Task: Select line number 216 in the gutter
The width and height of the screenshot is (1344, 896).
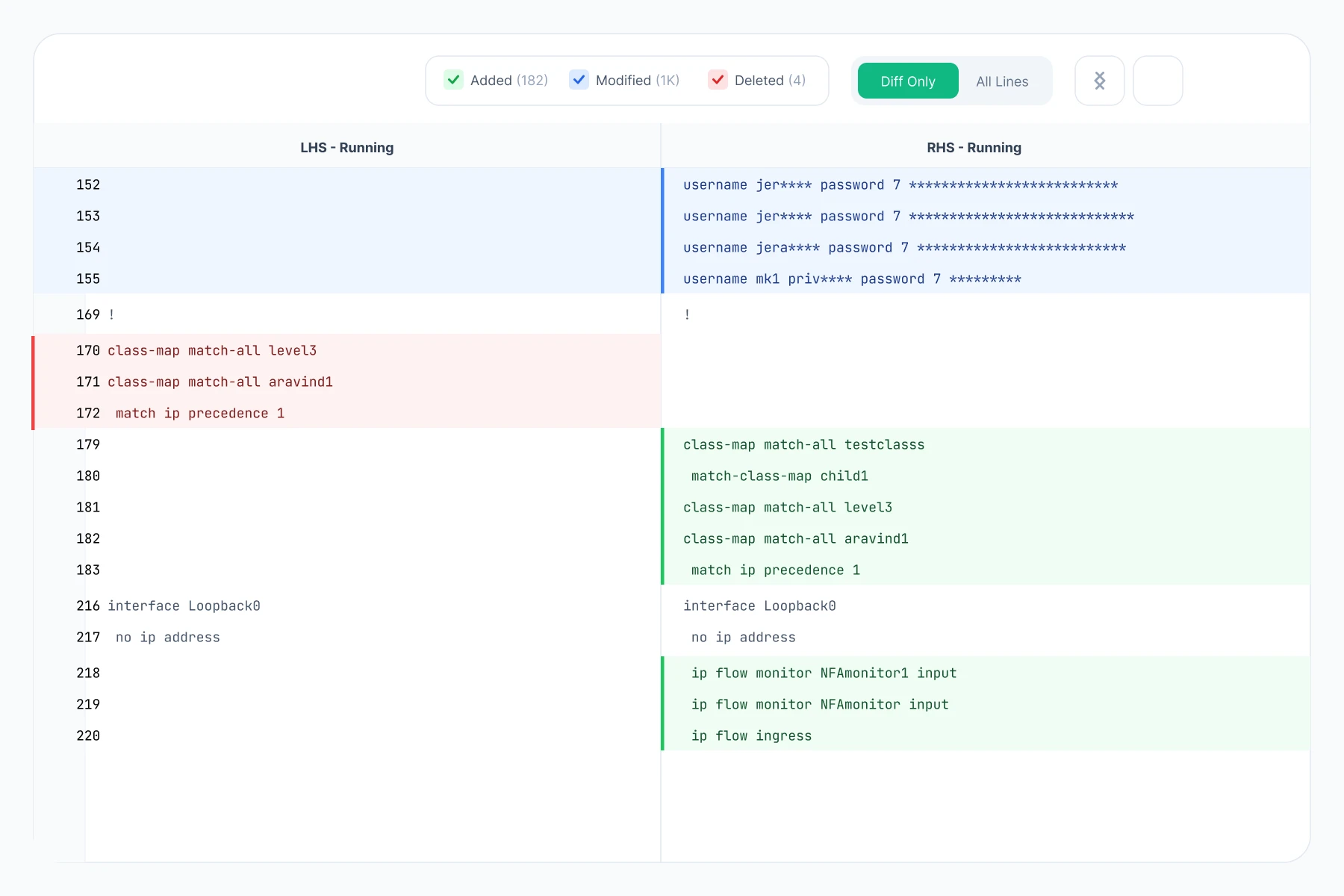Action: pyautogui.click(x=88, y=606)
